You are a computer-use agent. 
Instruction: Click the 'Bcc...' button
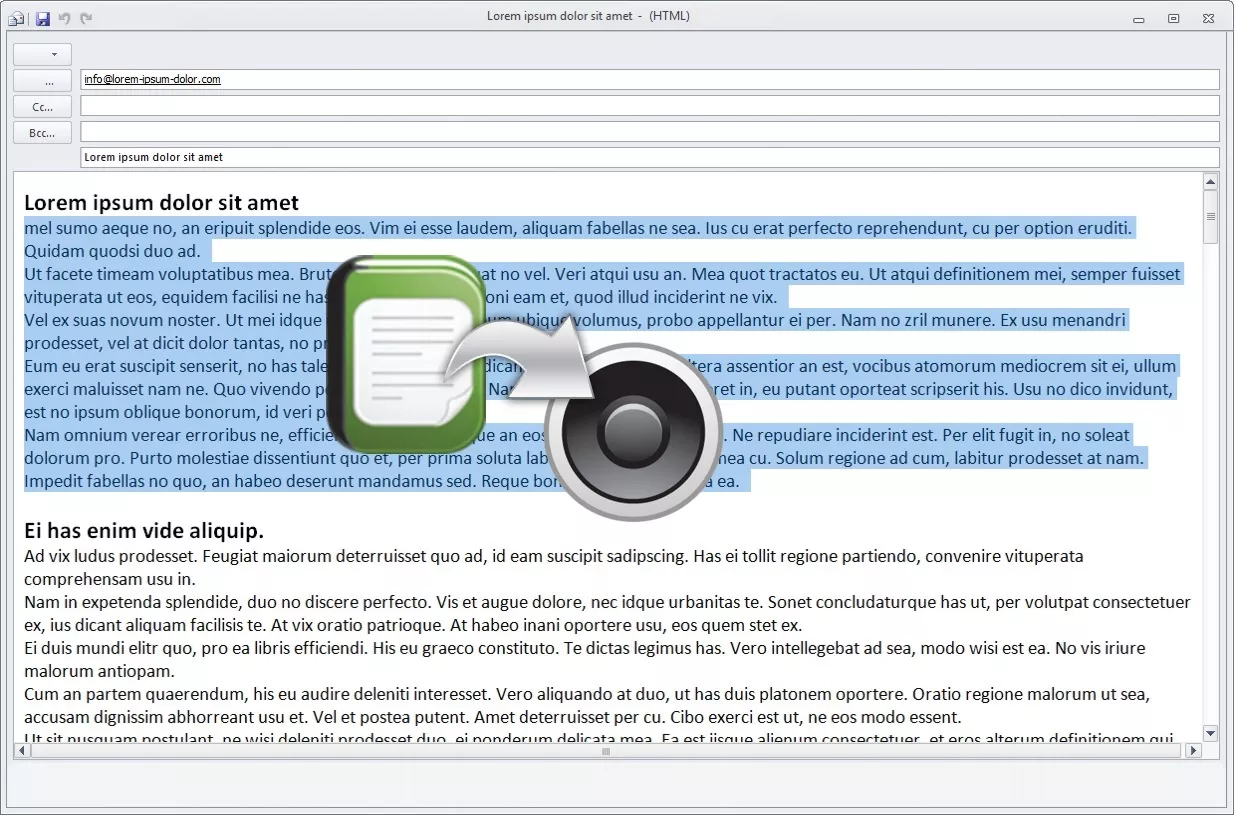[x=41, y=132]
